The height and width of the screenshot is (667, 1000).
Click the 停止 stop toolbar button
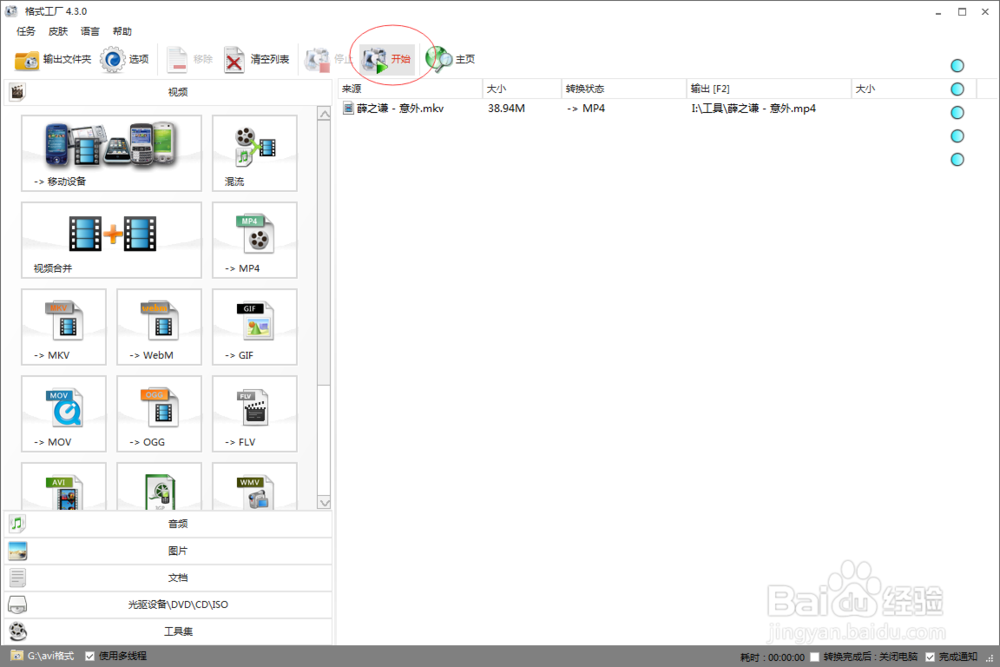(x=328, y=59)
